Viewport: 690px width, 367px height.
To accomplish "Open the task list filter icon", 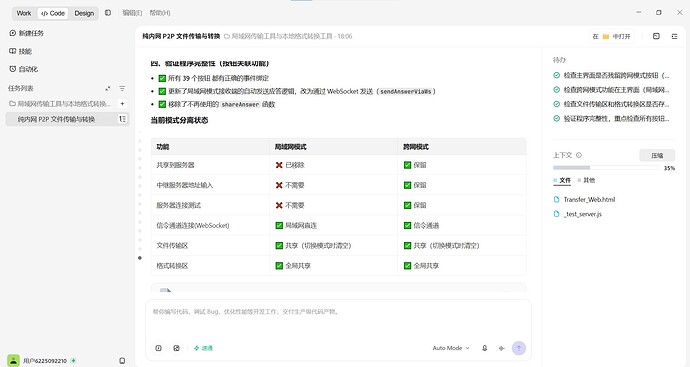I will [122, 88].
